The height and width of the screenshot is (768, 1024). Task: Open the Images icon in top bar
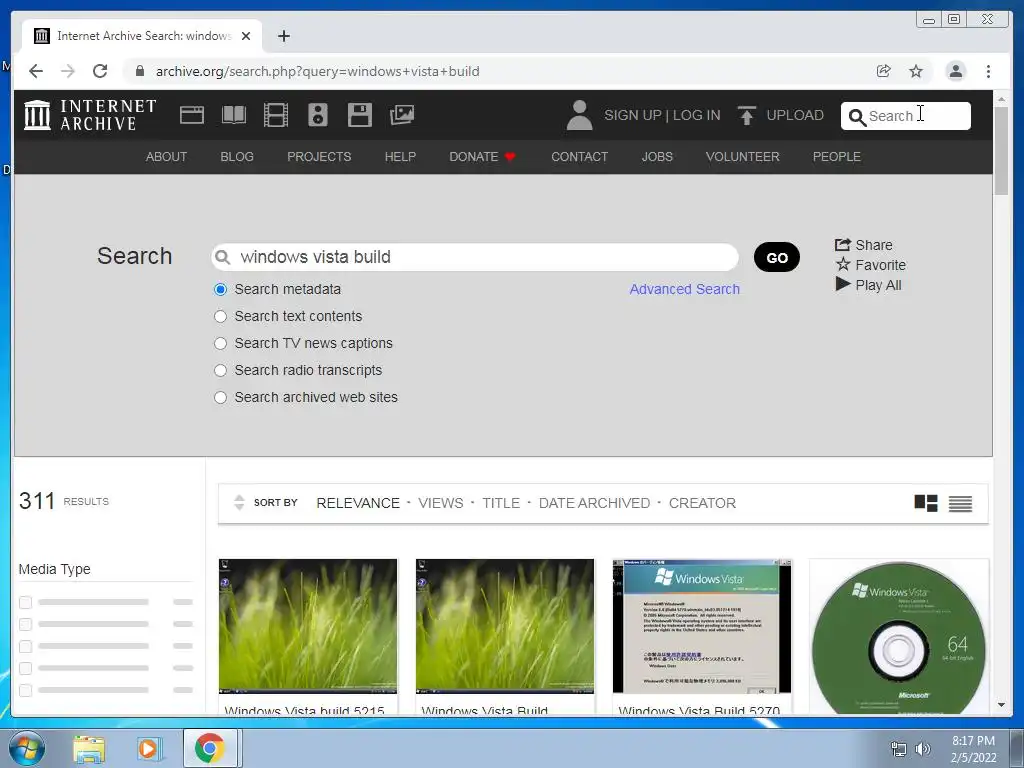pyautogui.click(x=402, y=115)
